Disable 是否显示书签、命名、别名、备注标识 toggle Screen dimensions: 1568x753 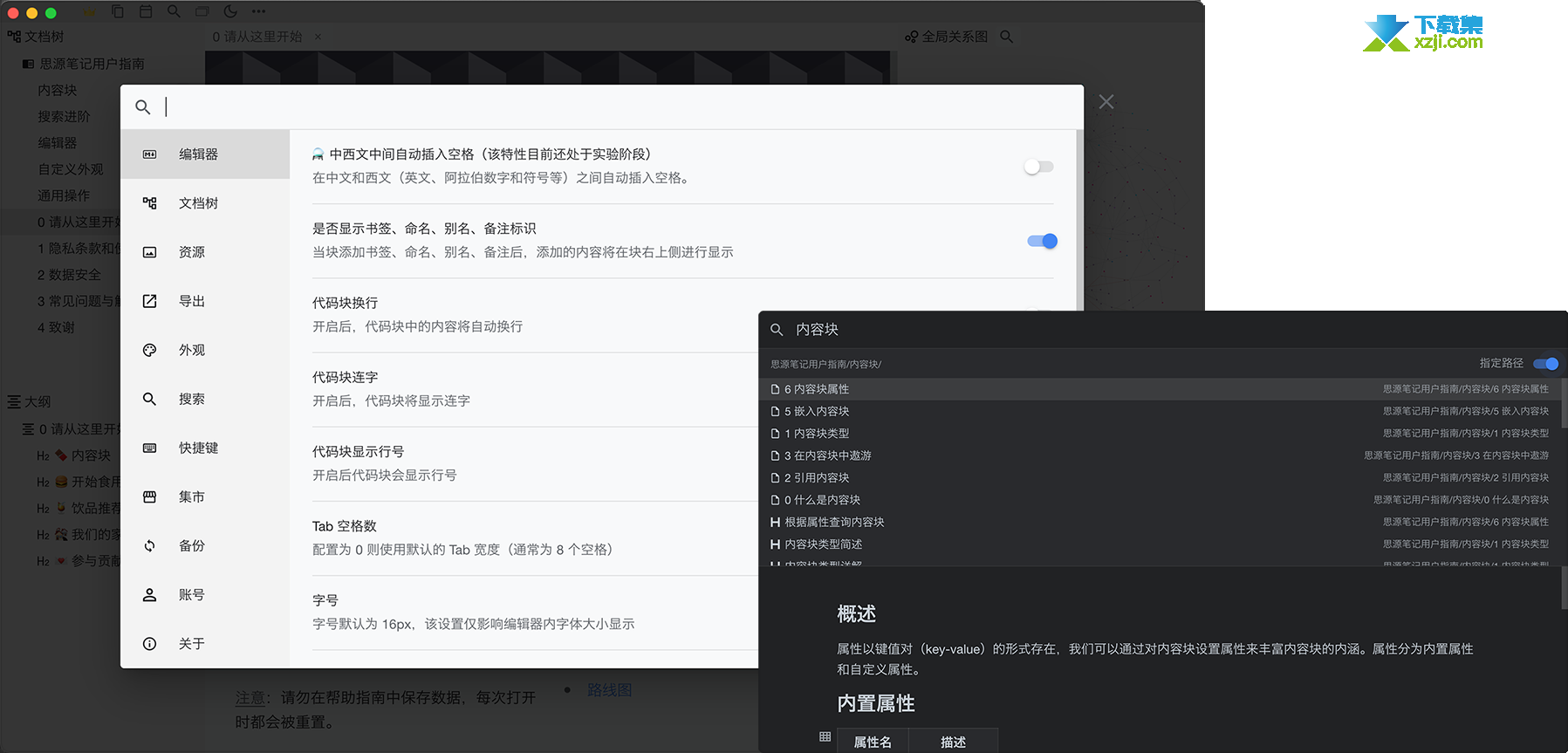point(1043,241)
